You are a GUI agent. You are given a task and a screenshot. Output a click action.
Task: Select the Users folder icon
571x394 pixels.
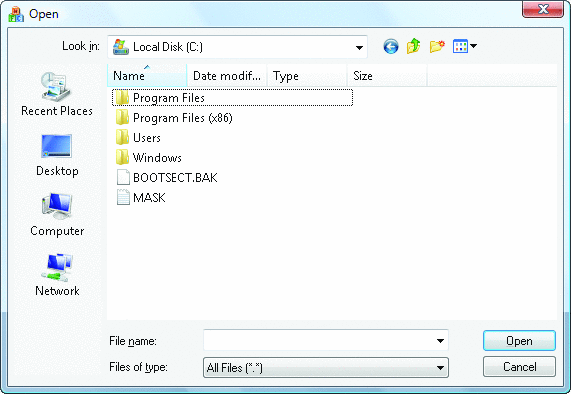pos(122,138)
